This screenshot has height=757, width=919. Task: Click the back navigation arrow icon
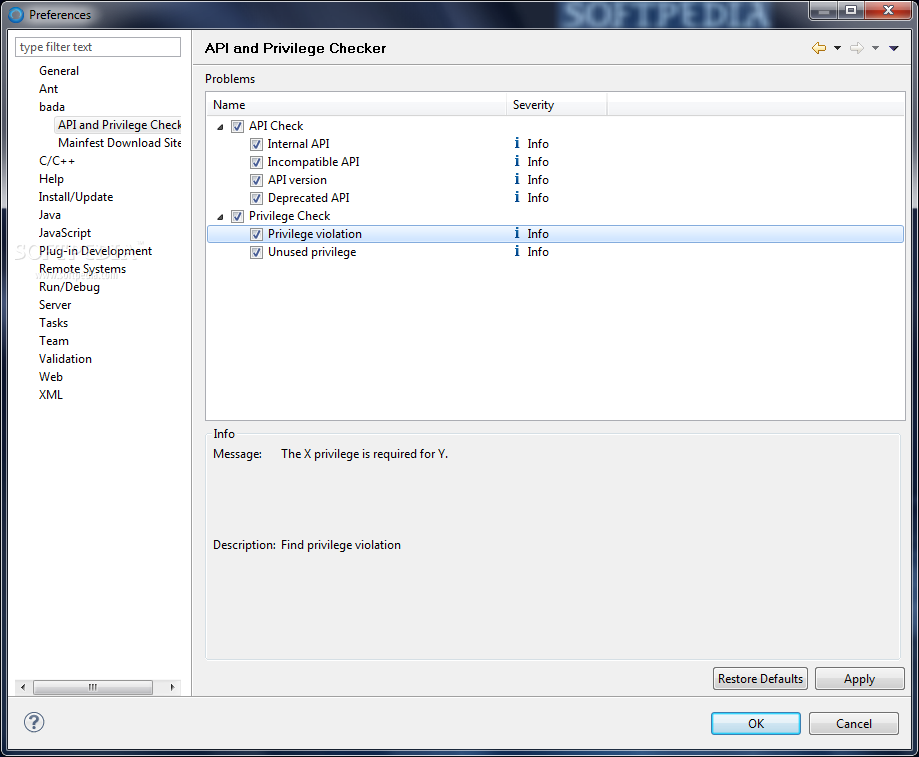pos(819,48)
